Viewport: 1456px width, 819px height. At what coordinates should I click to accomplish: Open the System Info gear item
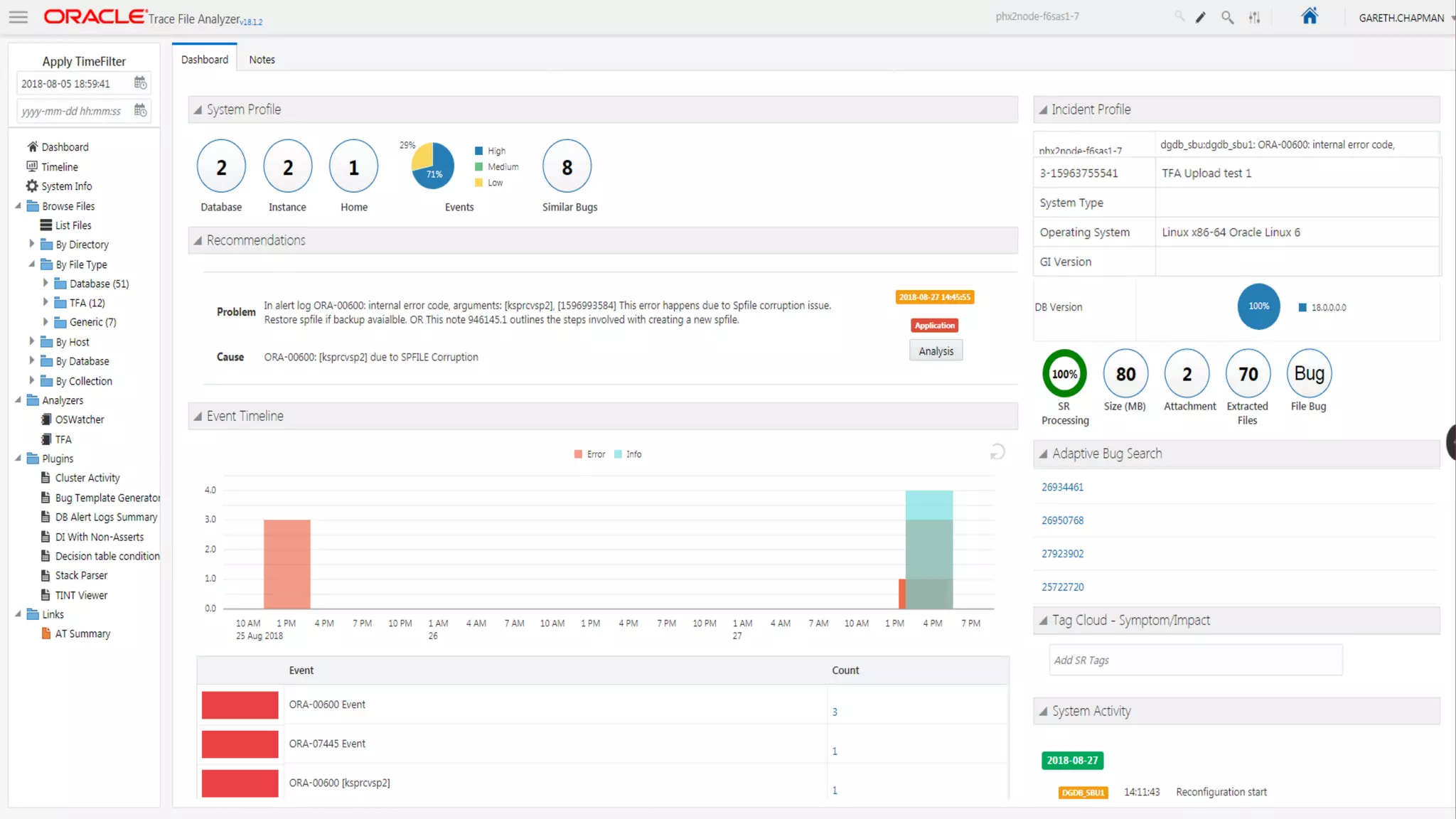tap(66, 186)
